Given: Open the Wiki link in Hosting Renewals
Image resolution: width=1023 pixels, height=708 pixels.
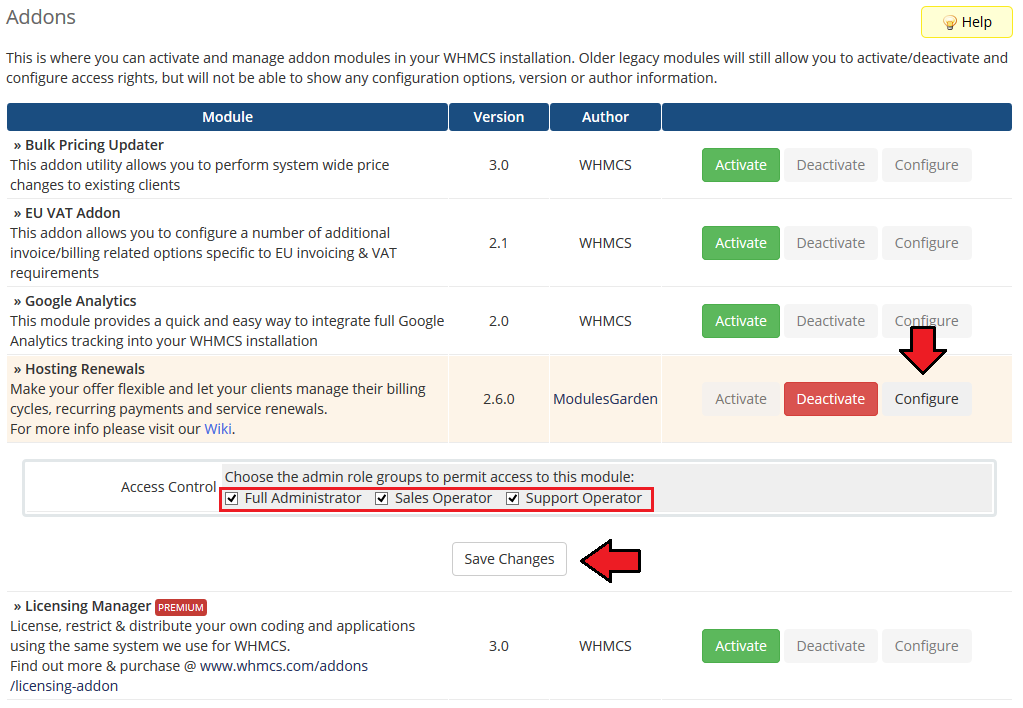Looking at the screenshot, I should coord(218,429).
